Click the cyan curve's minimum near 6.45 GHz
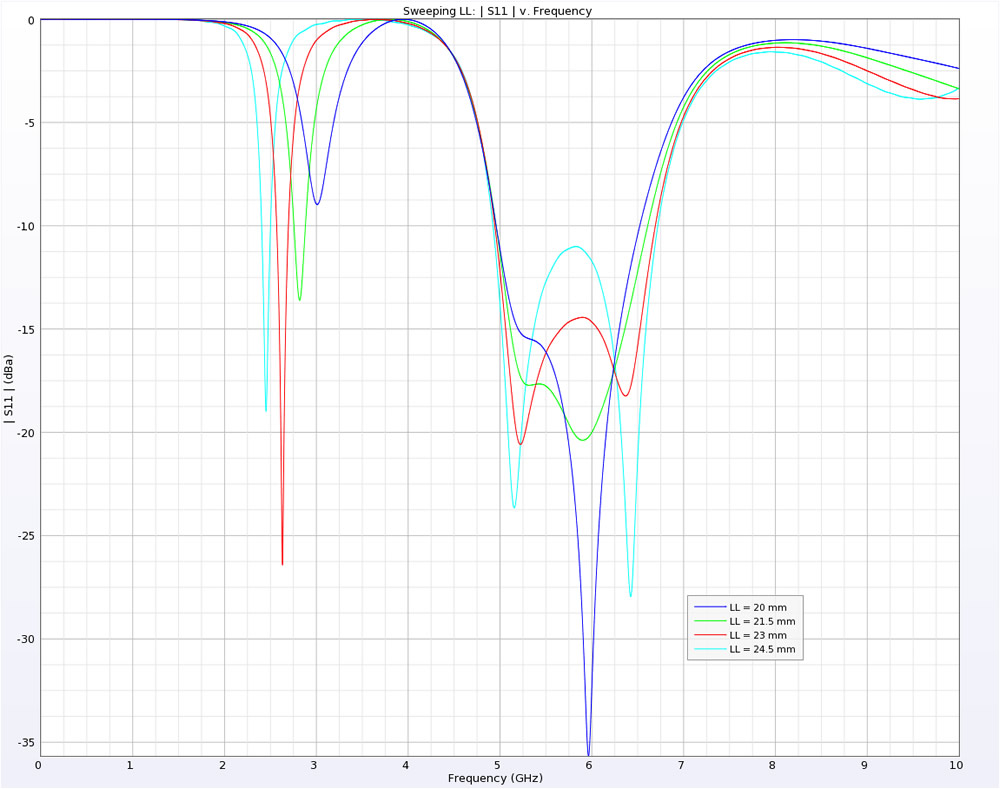 click(x=630, y=596)
